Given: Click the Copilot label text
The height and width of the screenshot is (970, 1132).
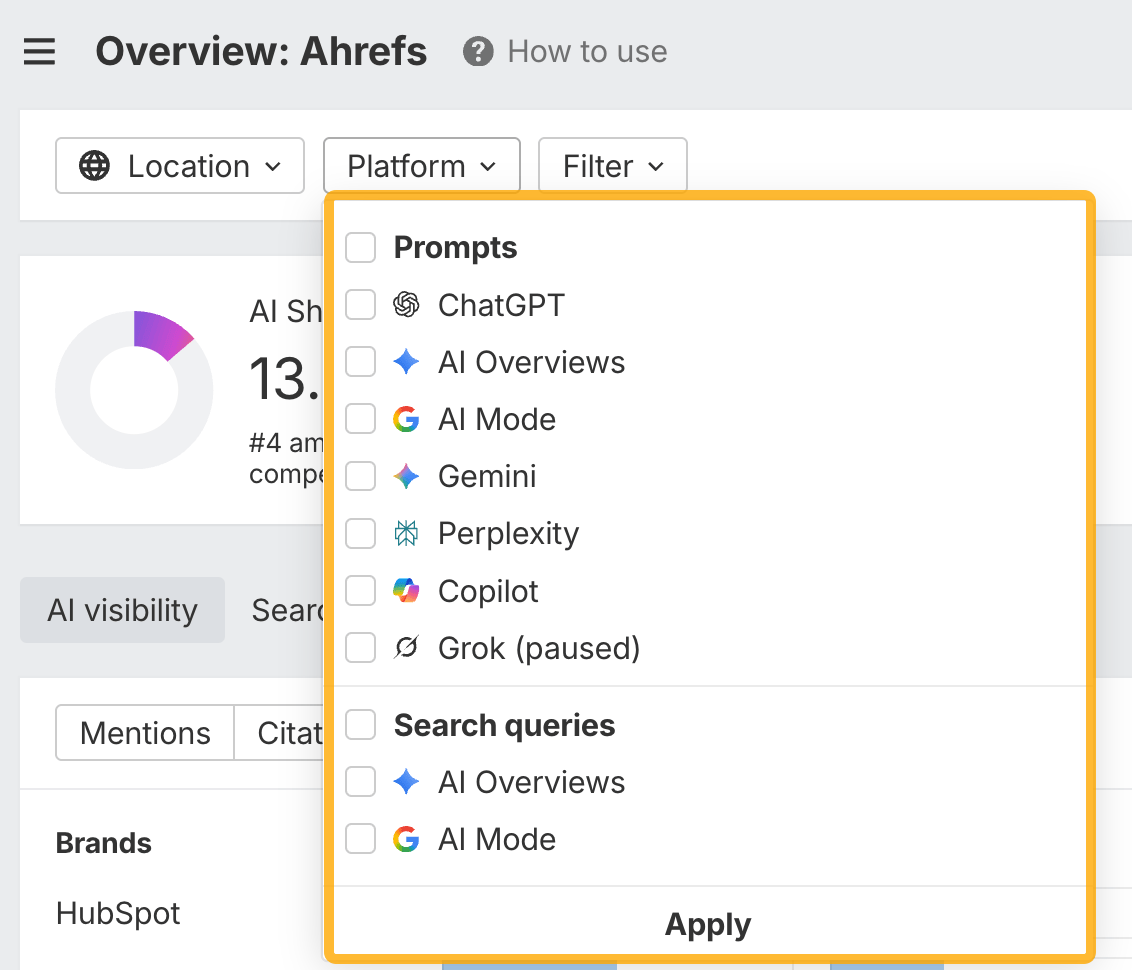Looking at the screenshot, I should click(x=488, y=591).
